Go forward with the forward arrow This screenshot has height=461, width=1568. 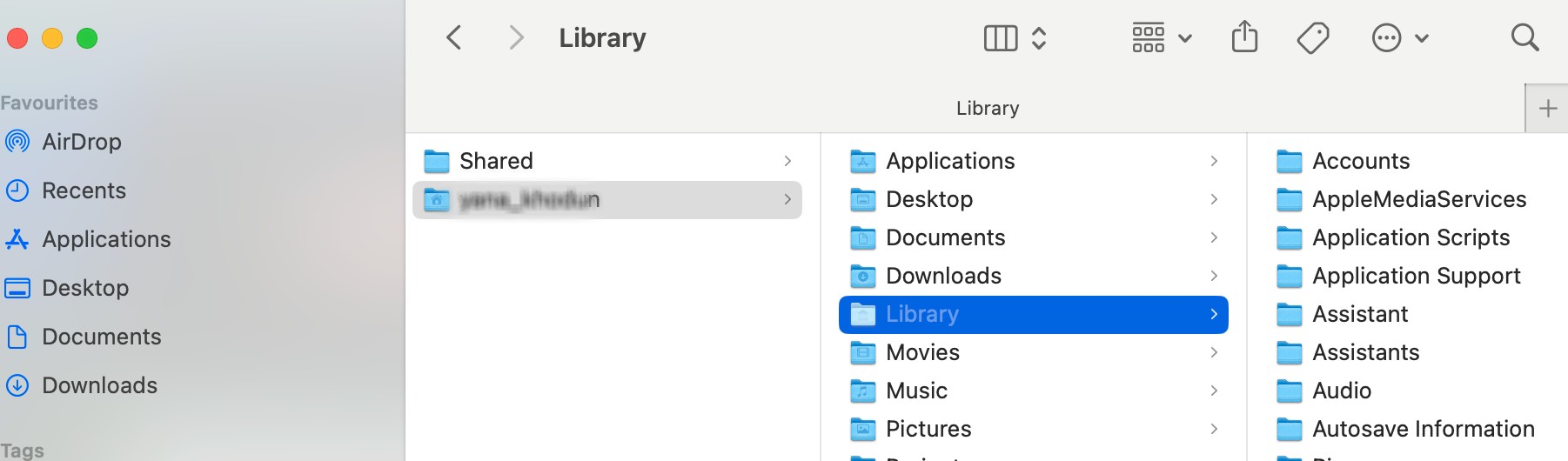[516, 38]
